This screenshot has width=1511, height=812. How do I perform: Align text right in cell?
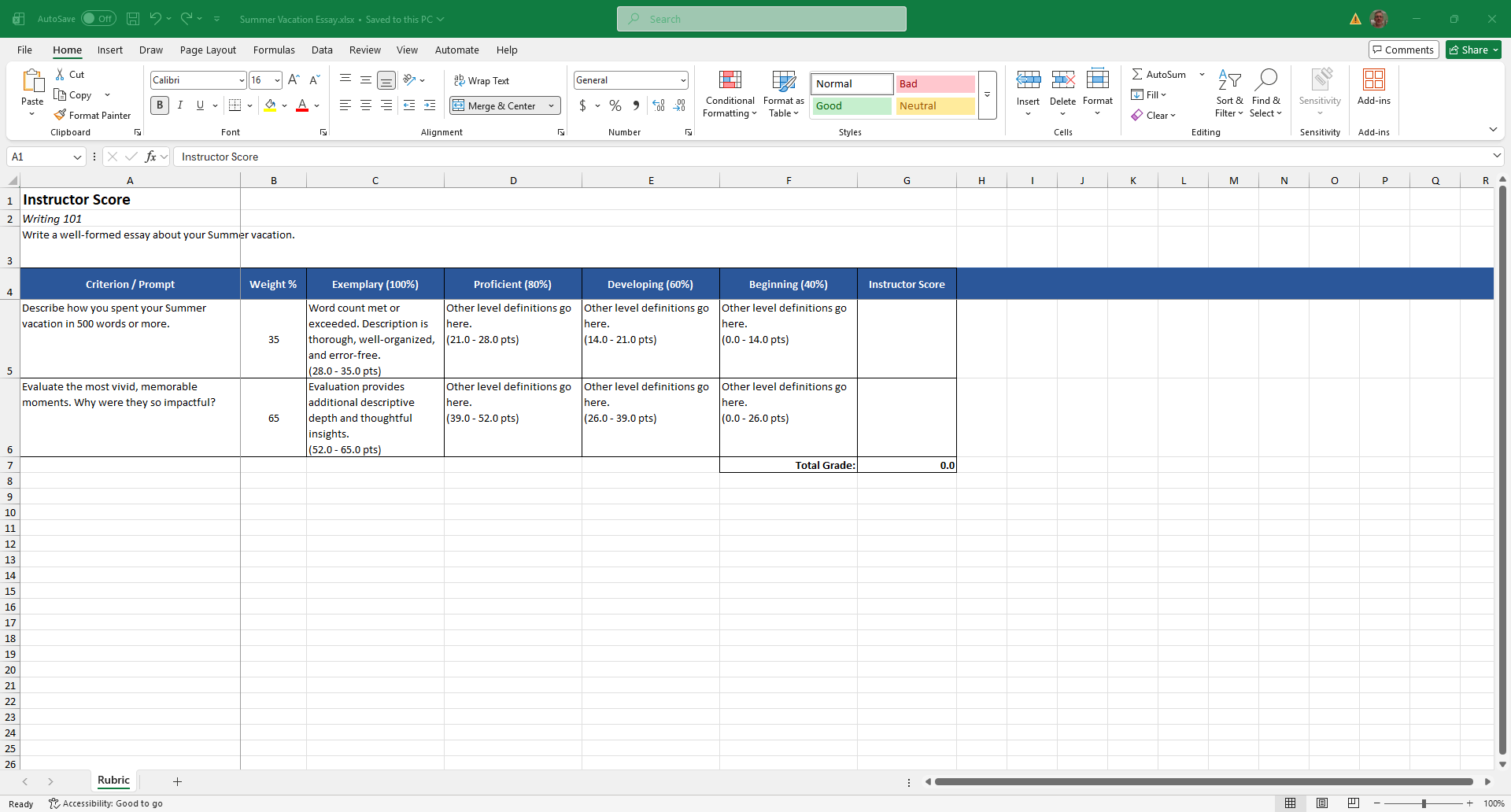(x=386, y=105)
